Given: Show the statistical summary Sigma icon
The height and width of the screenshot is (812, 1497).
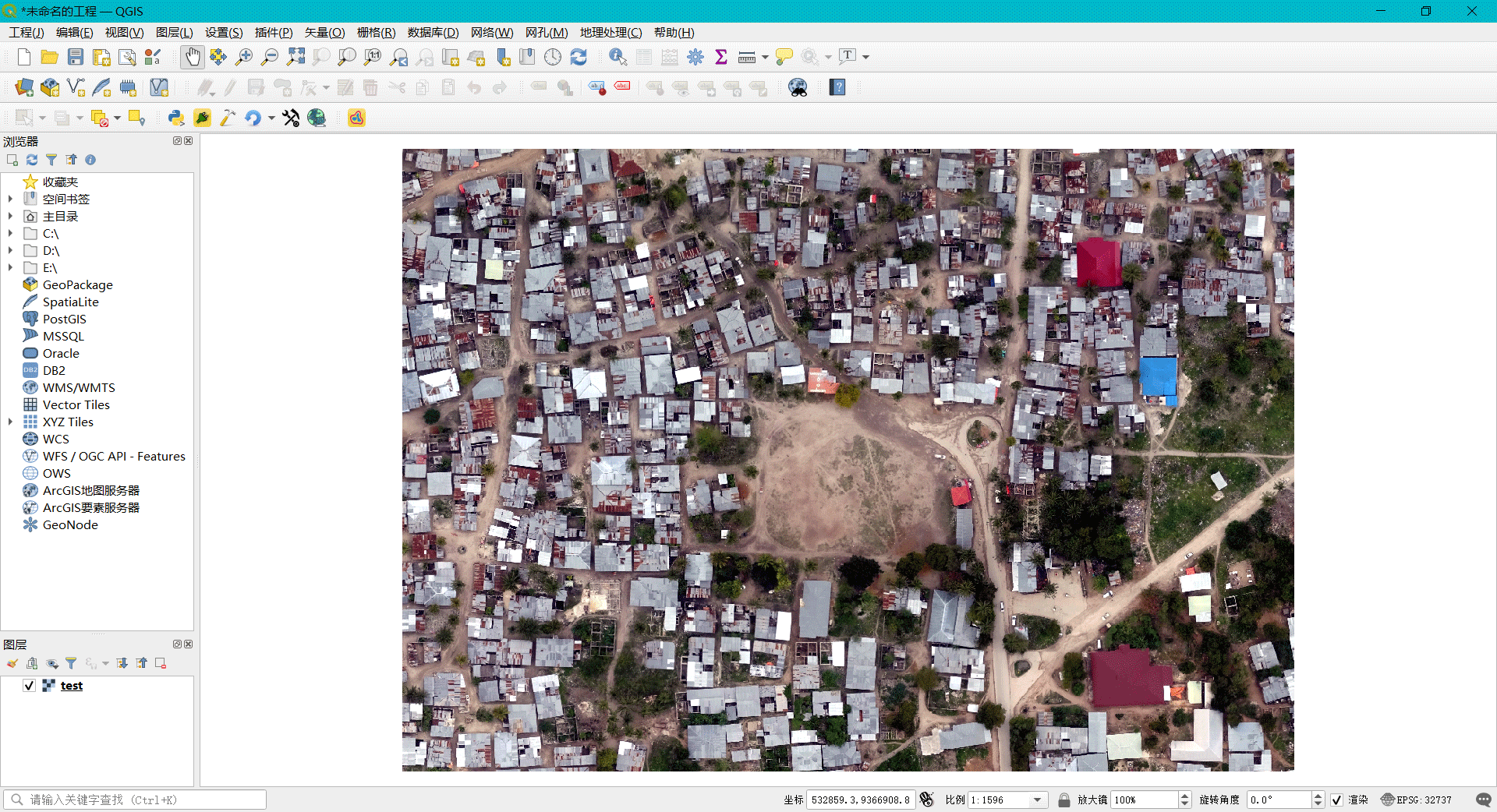Looking at the screenshot, I should 721,57.
